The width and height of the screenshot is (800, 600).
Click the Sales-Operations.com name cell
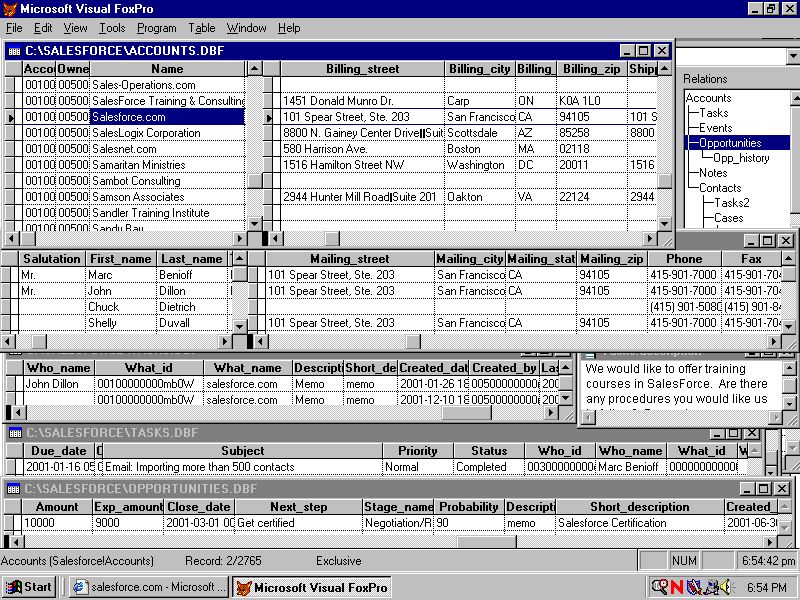coord(167,85)
